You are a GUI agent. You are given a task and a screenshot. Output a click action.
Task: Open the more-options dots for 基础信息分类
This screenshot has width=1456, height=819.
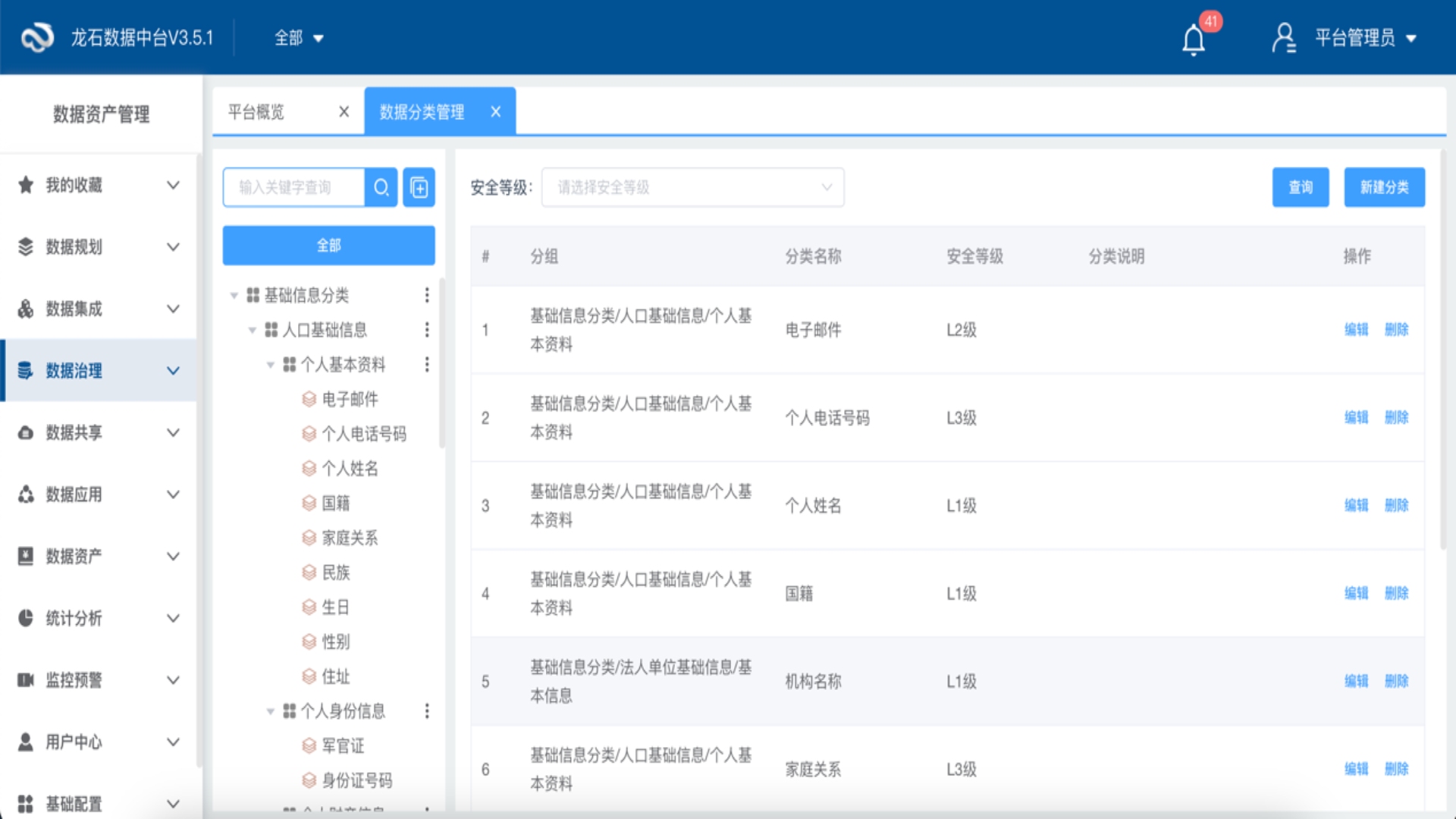[x=427, y=295]
